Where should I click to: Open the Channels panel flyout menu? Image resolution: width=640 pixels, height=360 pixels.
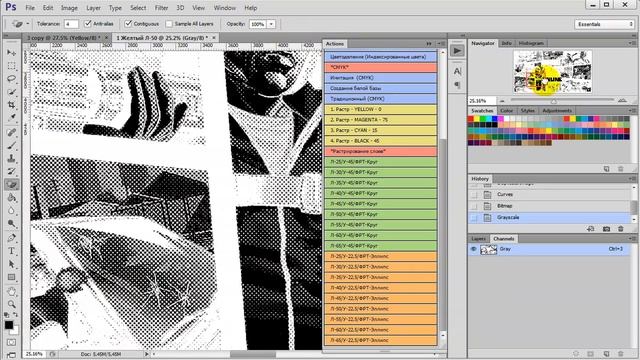(632, 238)
